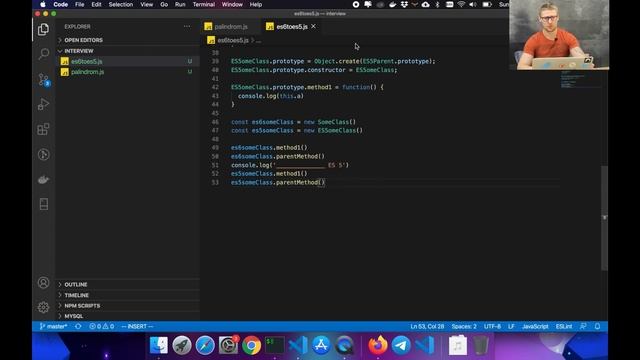The width and height of the screenshot is (640, 360).
Task: Open Firefox from the Dock
Action: point(378,345)
